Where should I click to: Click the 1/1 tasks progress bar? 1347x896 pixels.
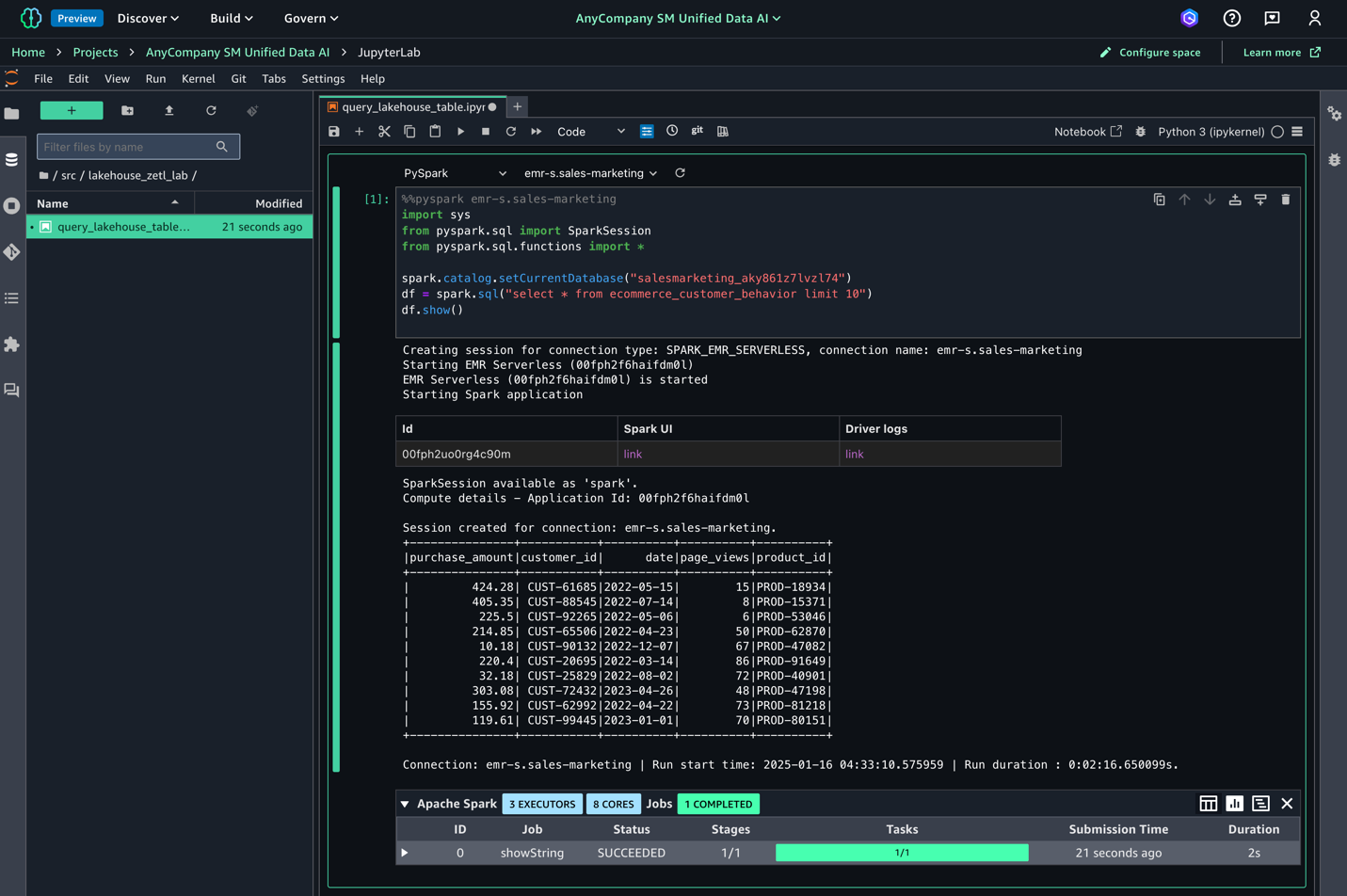click(901, 853)
